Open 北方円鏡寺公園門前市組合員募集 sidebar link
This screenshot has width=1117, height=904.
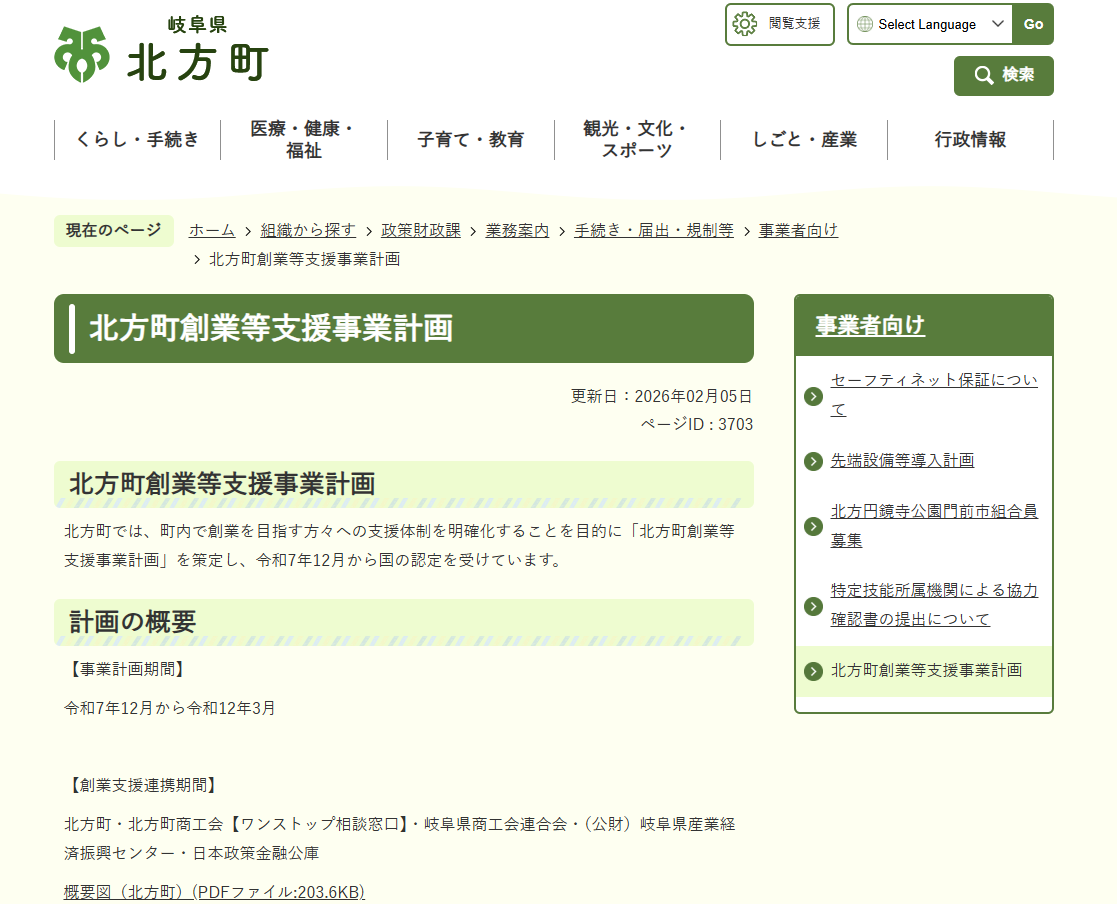coord(934,526)
